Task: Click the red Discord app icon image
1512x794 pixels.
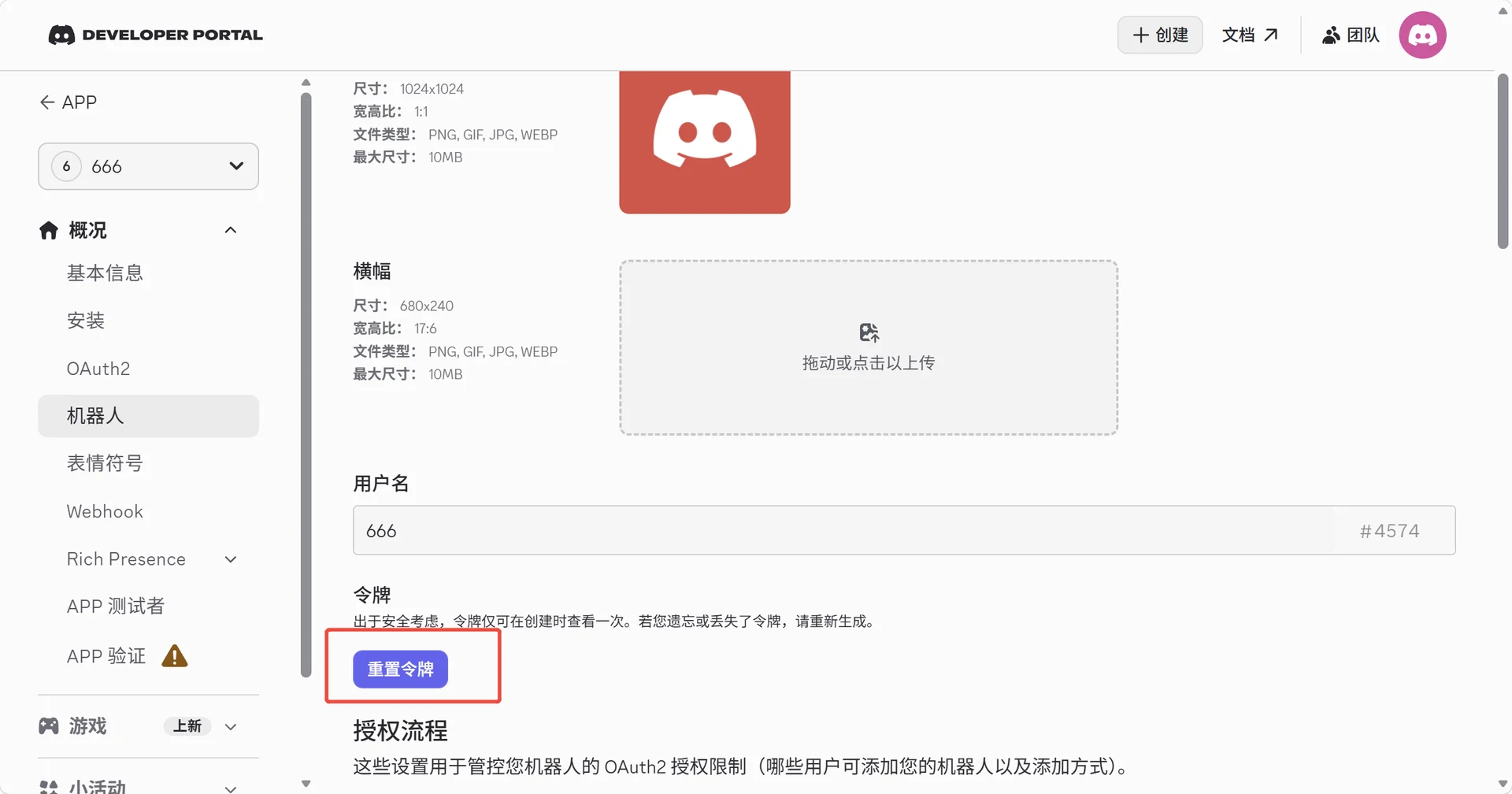Action: (705, 142)
